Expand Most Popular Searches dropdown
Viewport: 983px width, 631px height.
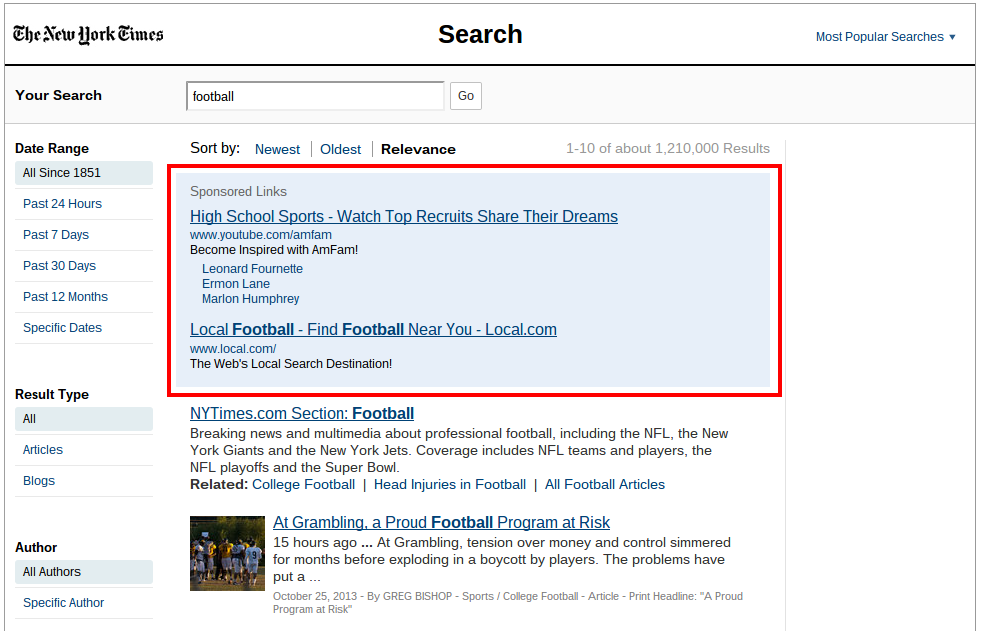[885, 37]
